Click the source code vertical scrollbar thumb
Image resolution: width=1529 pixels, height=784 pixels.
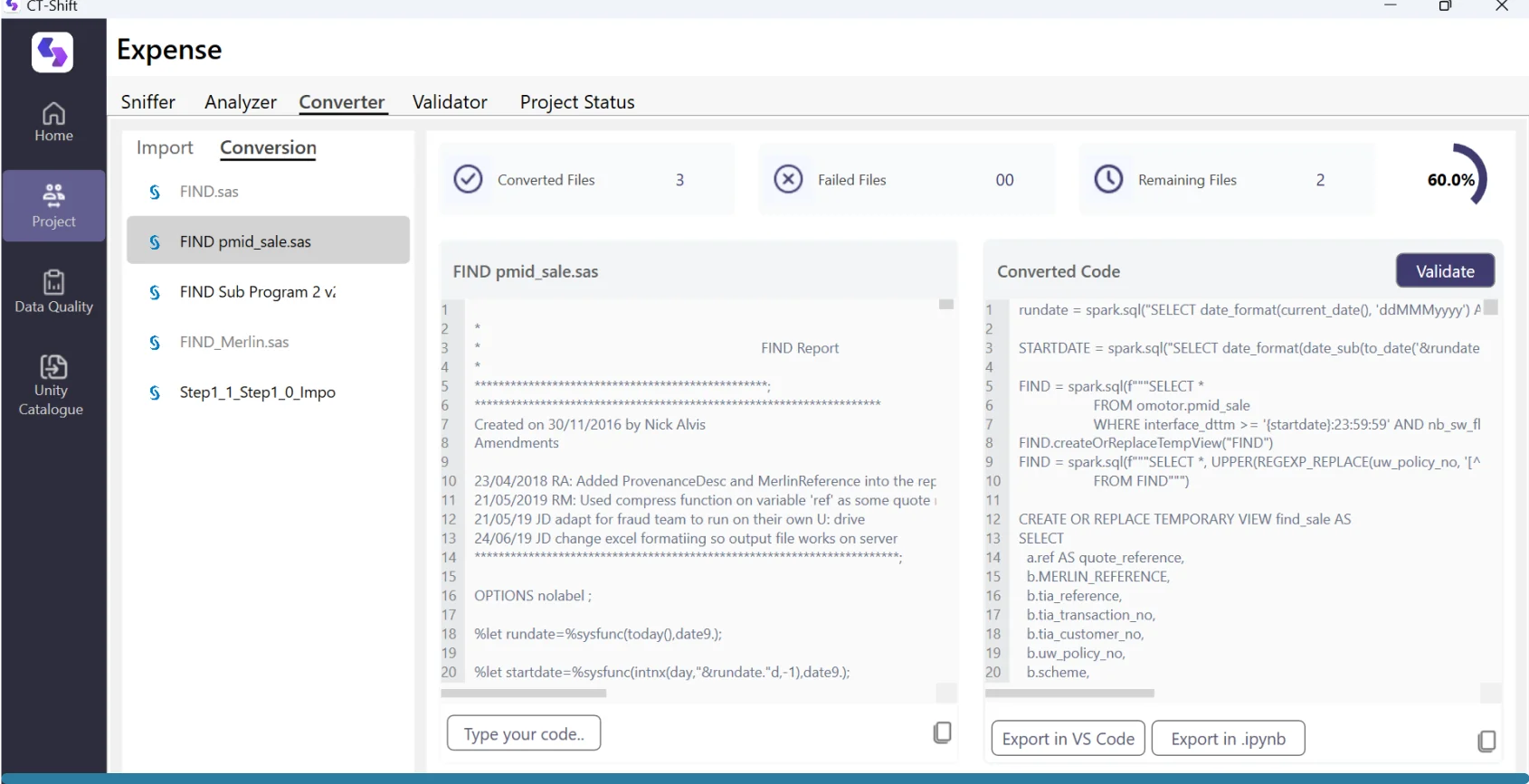pos(946,305)
